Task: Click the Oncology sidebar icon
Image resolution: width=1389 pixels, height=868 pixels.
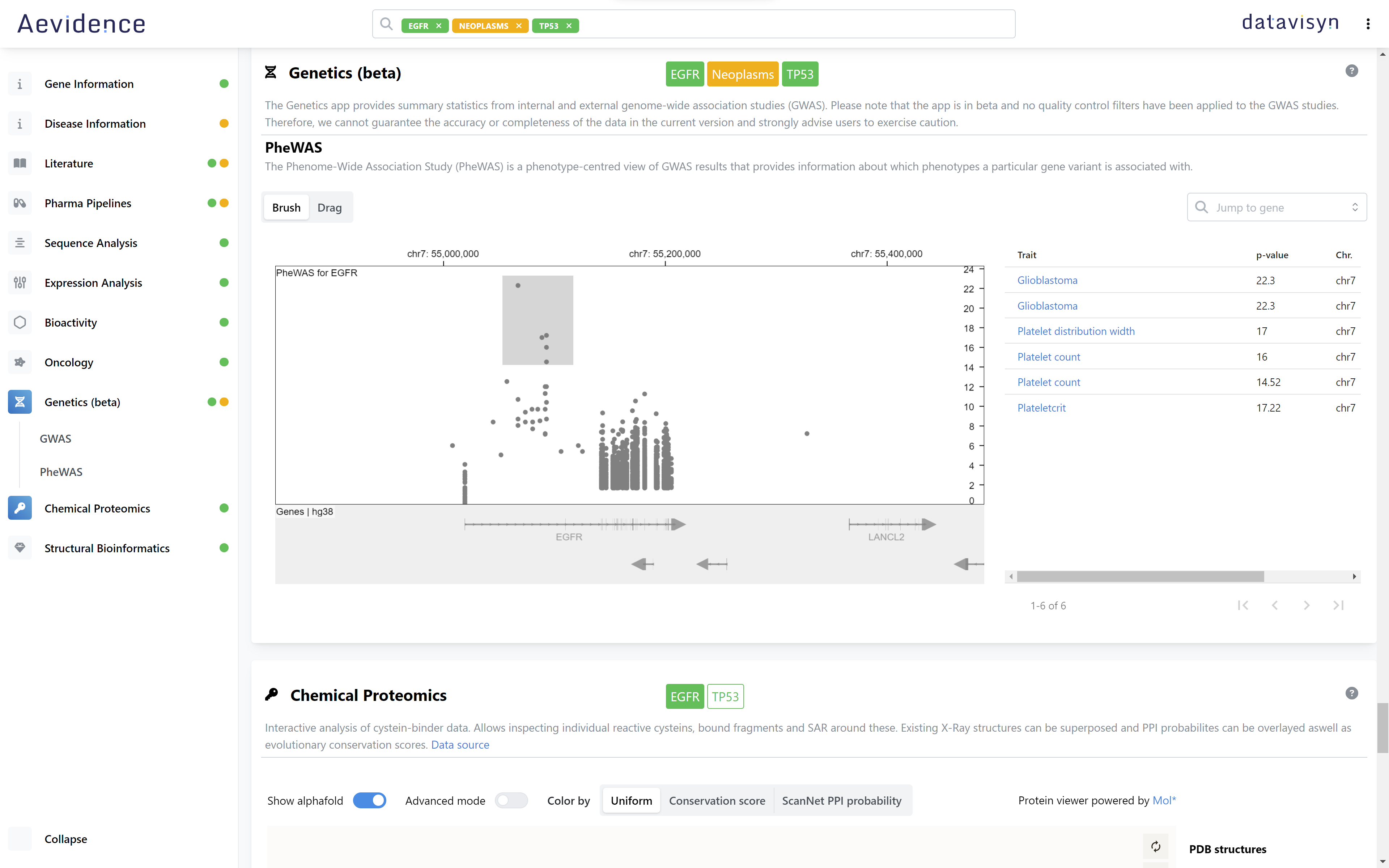Action: pyautogui.click(x=19, y=362)
